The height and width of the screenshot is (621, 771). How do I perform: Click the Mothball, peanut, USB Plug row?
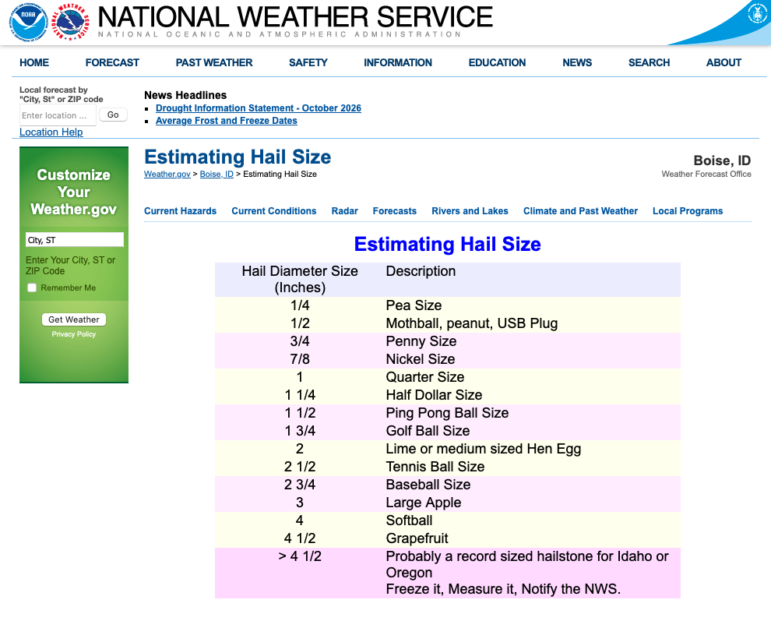click(447, 324)
